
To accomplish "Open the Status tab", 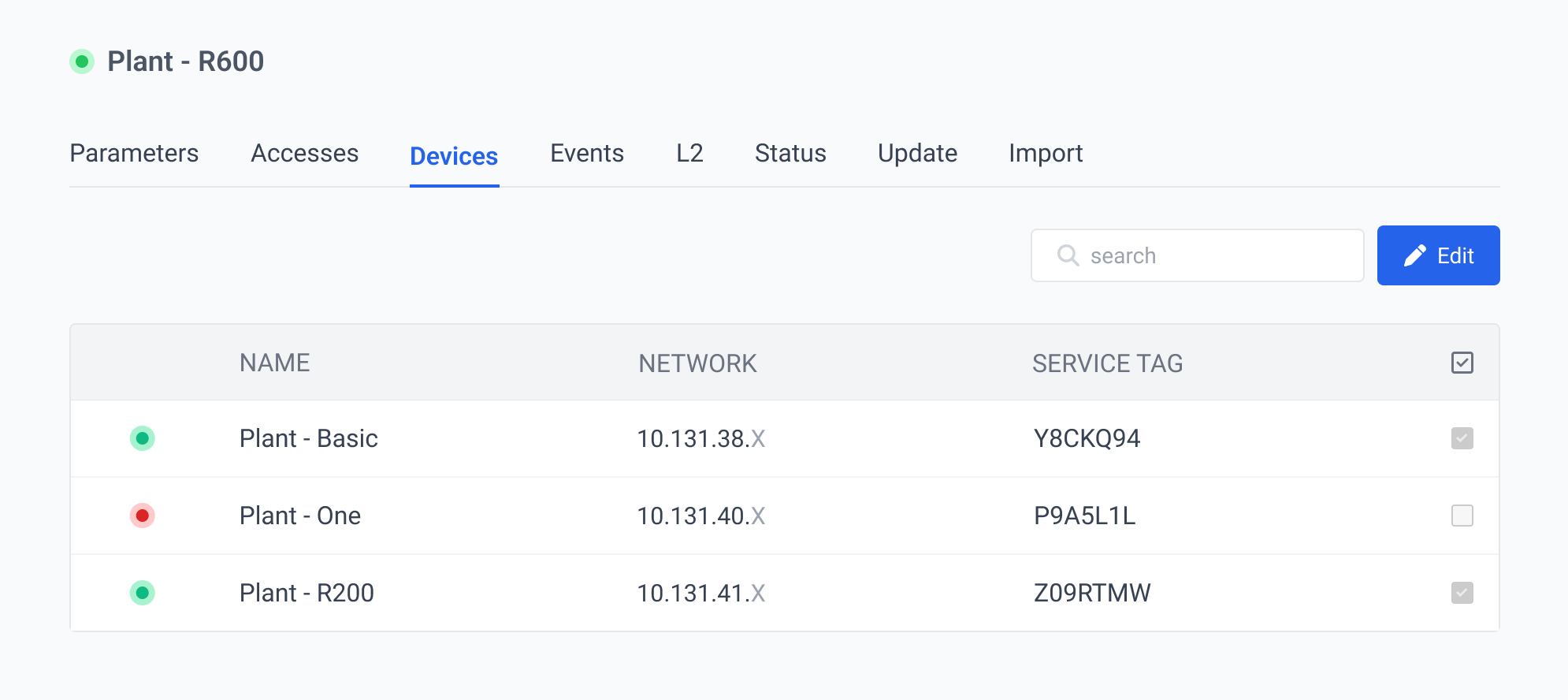I will [790, 153].
